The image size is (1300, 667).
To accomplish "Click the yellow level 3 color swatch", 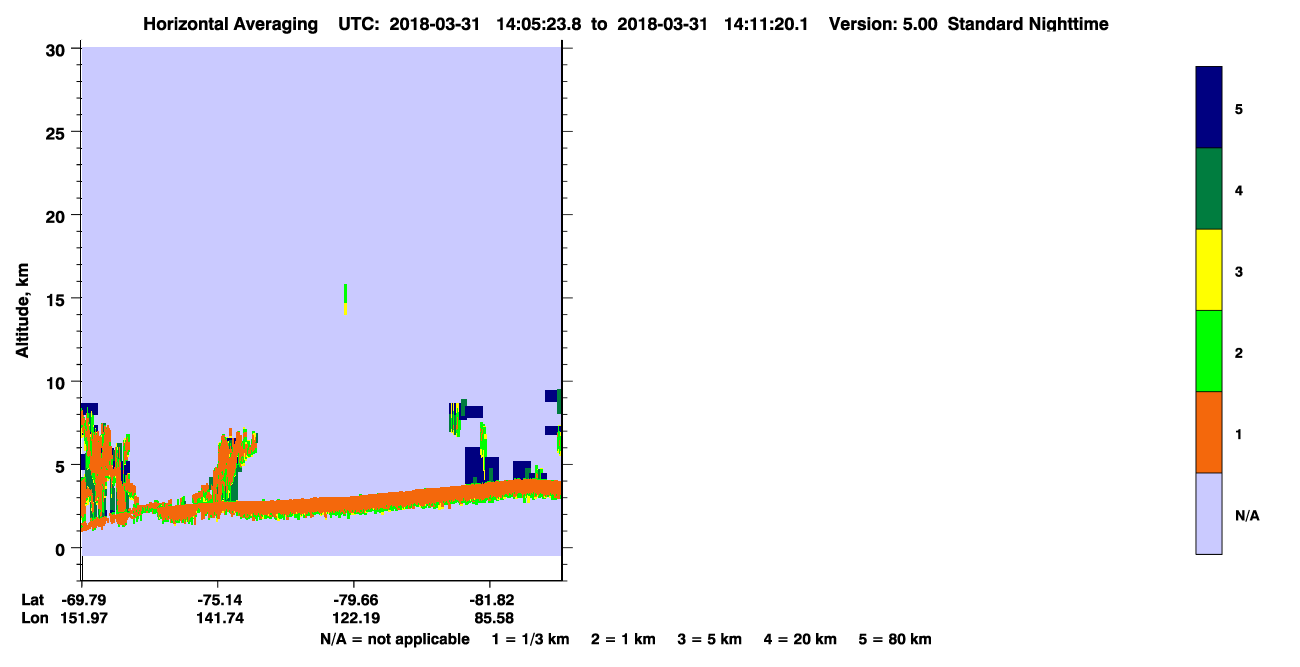I will (1208, 270).
